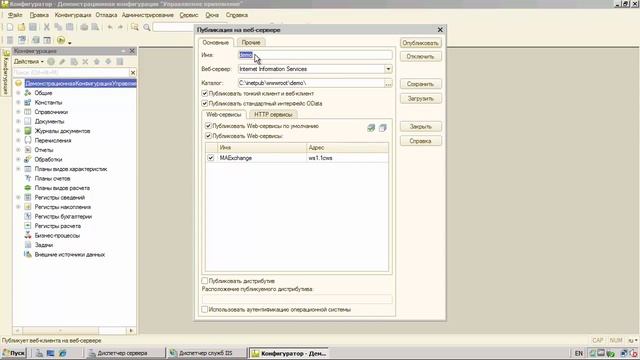
Task: Open the Действия dropdown menu
Action: (29, 62)
